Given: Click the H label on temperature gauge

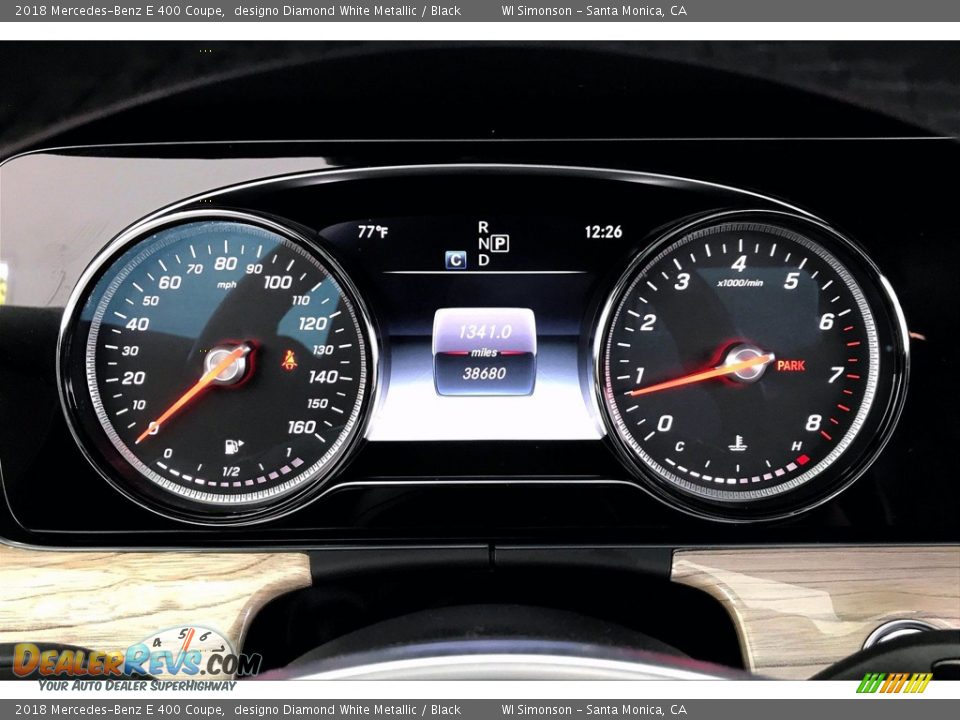Looking at the screenshot, I should click(x=797, y=446).
